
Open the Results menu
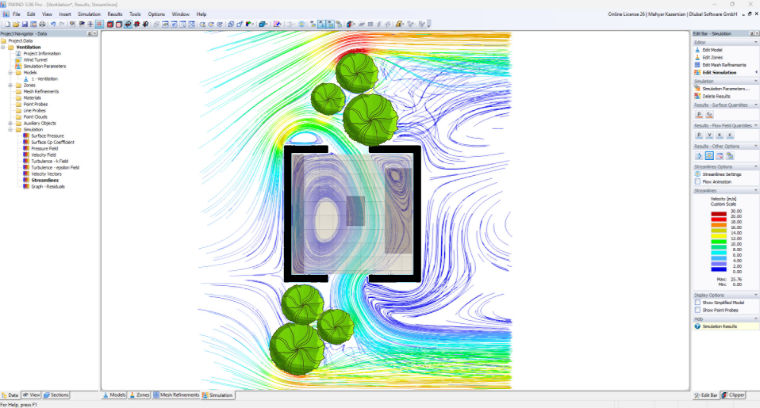pyautogui.click(x=115, y=14)
